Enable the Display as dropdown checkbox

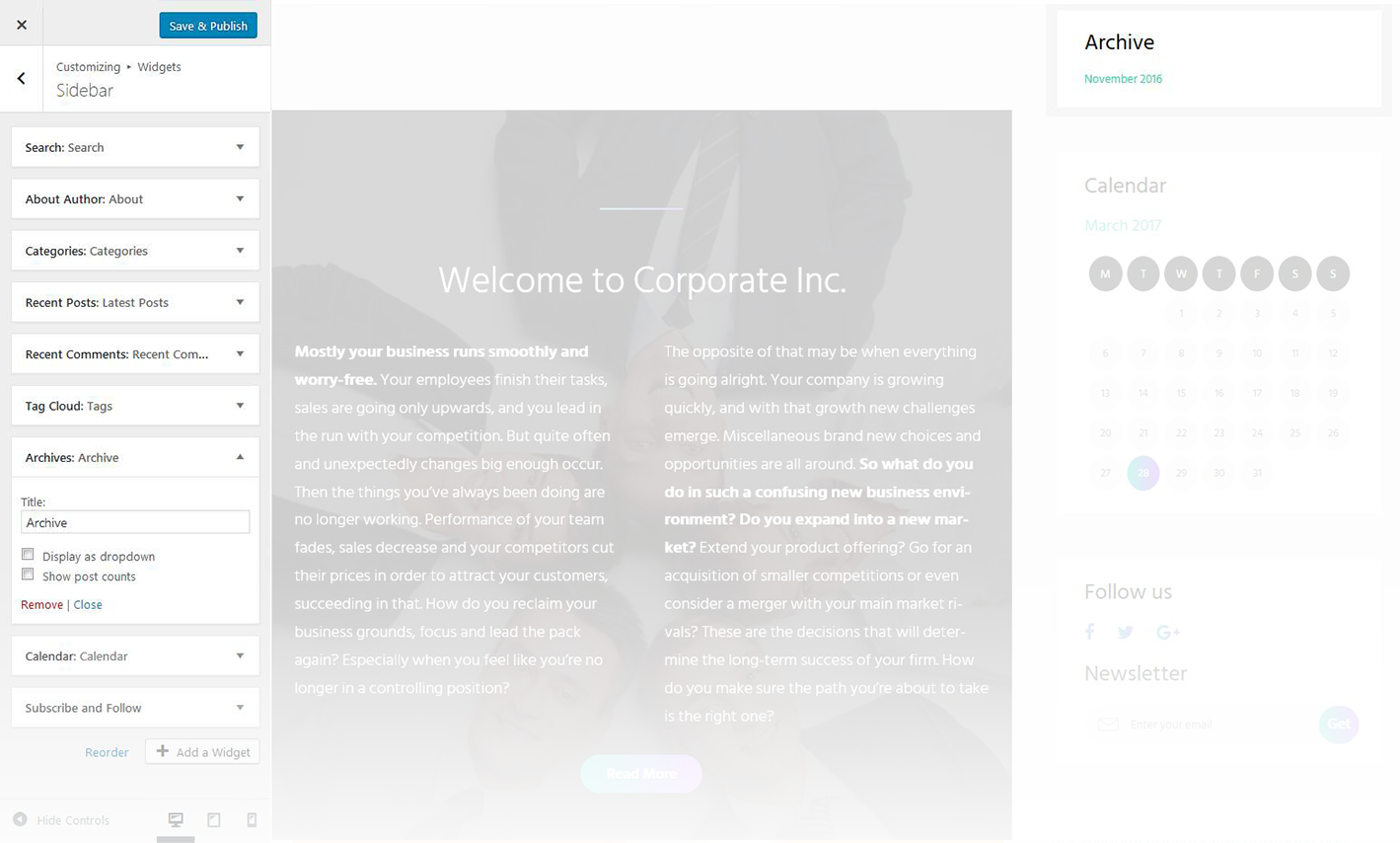click(28, 555)
